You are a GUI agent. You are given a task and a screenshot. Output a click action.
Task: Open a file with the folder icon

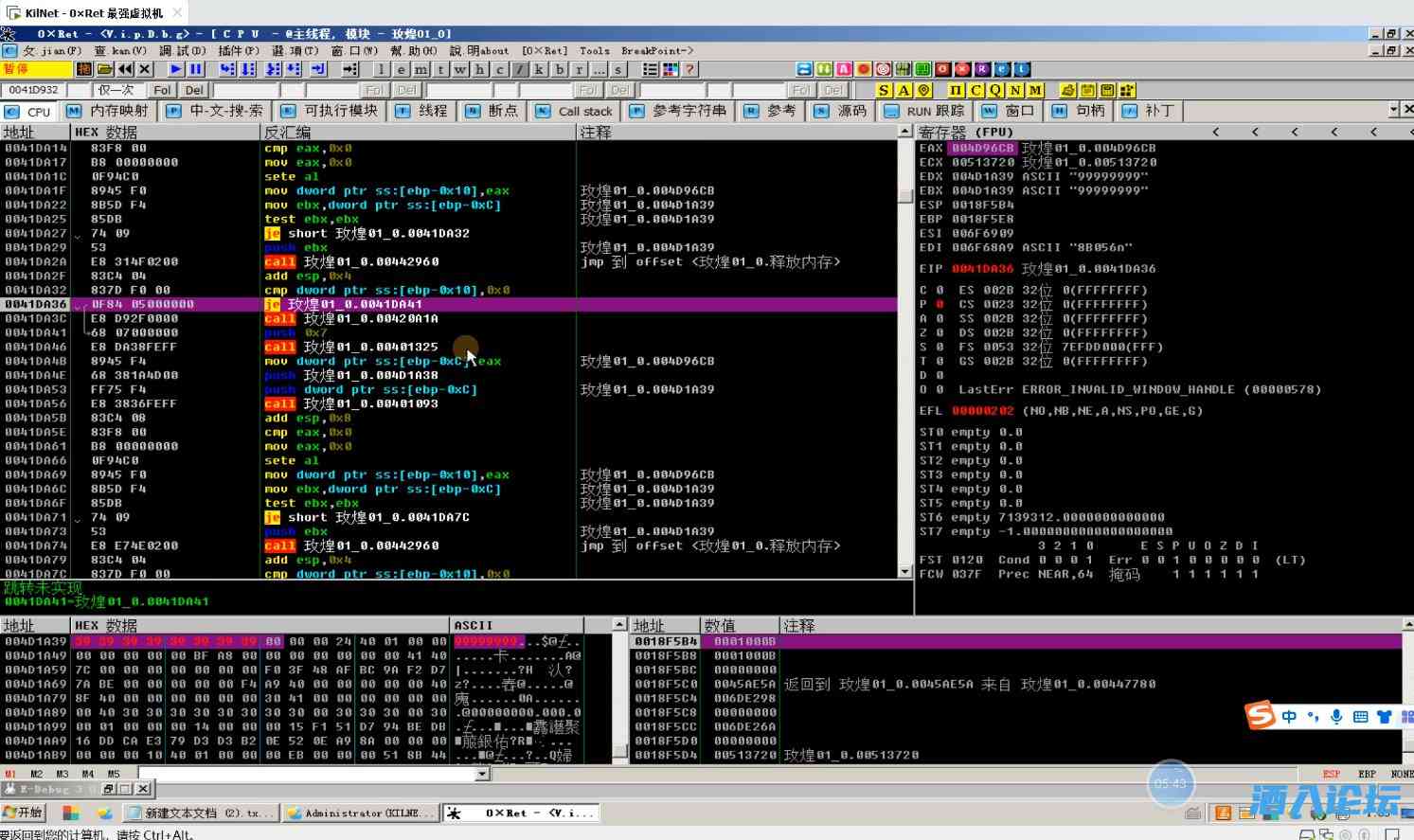click(x=105, y=69)
